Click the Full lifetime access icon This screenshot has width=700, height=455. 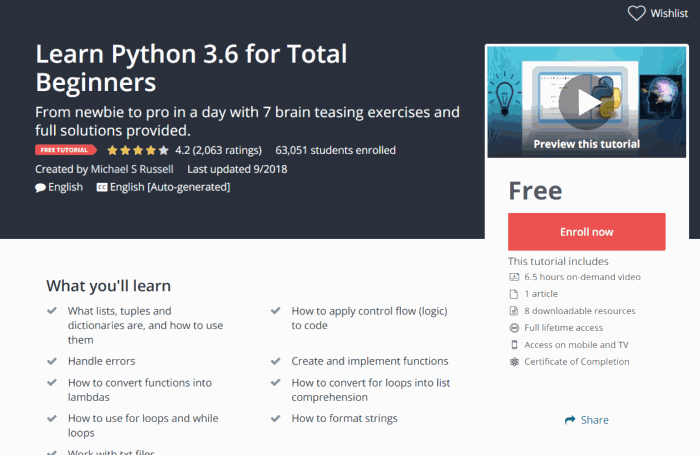click(514, 328)
